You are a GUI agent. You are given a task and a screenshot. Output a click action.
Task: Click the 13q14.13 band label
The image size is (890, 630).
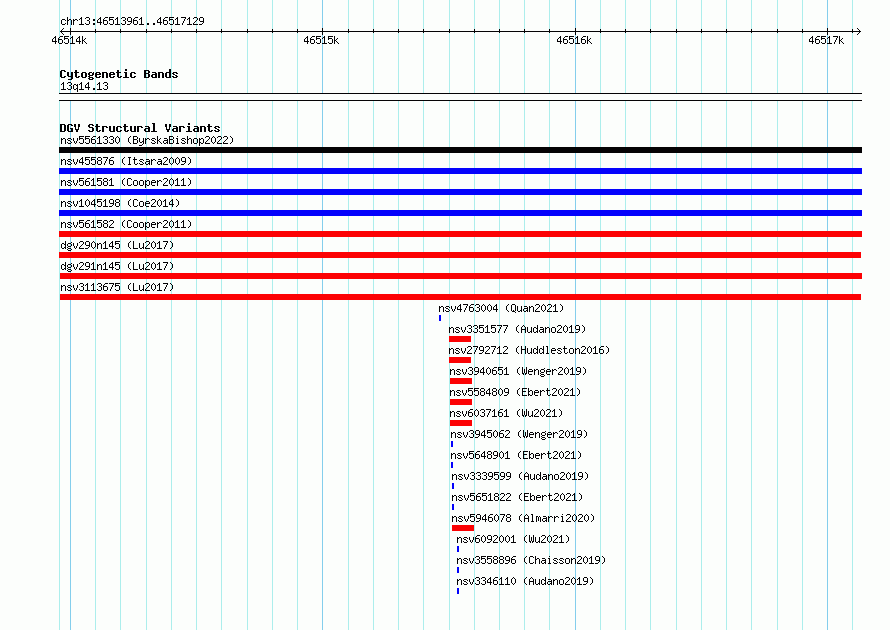(84, 86)
